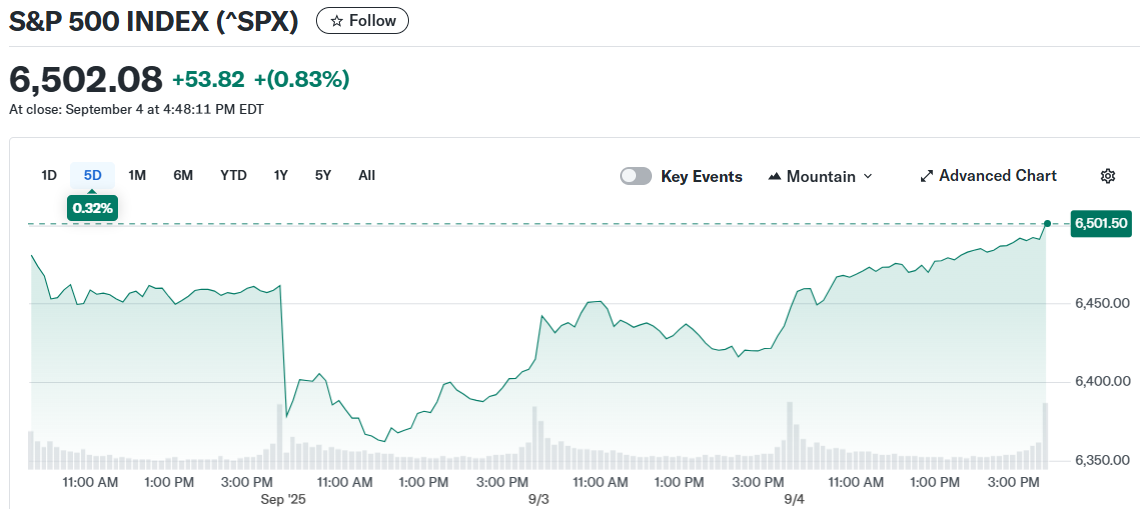The height and width of the screenshot is (509, 1140).
Task: Click the S&P 500 INDEX heading
Action: 154,22
